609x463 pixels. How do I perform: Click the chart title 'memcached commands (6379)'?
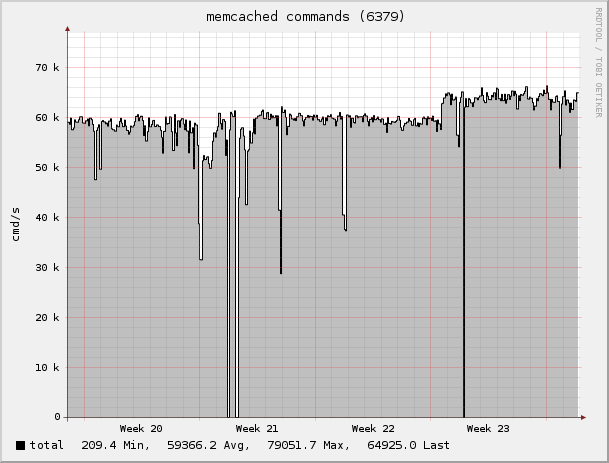[x=305, y=17]
